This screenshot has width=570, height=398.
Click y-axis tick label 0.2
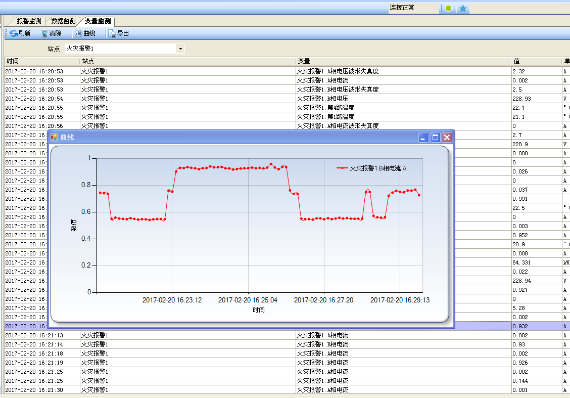click(x=86, y=265)
